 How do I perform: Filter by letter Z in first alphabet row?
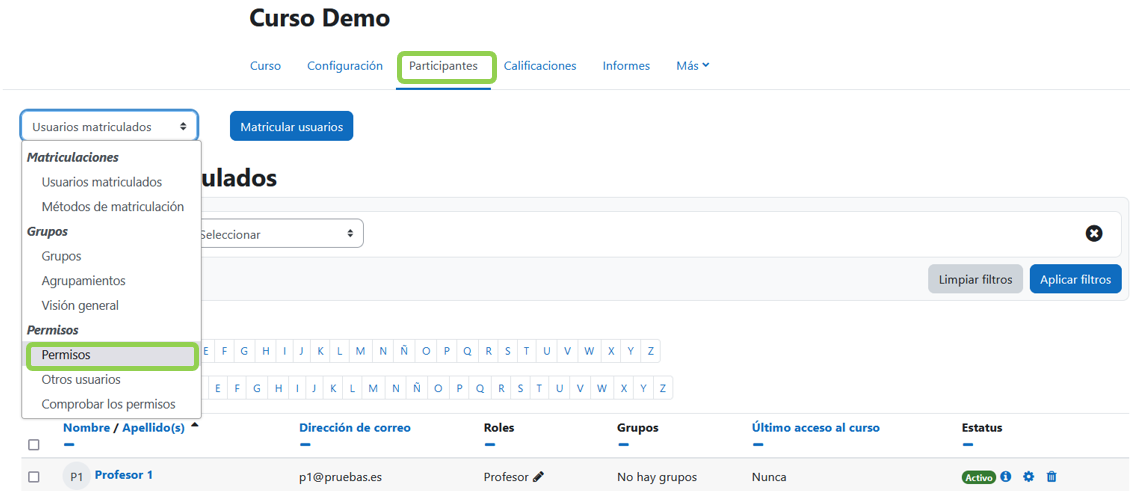coord(650,351)
